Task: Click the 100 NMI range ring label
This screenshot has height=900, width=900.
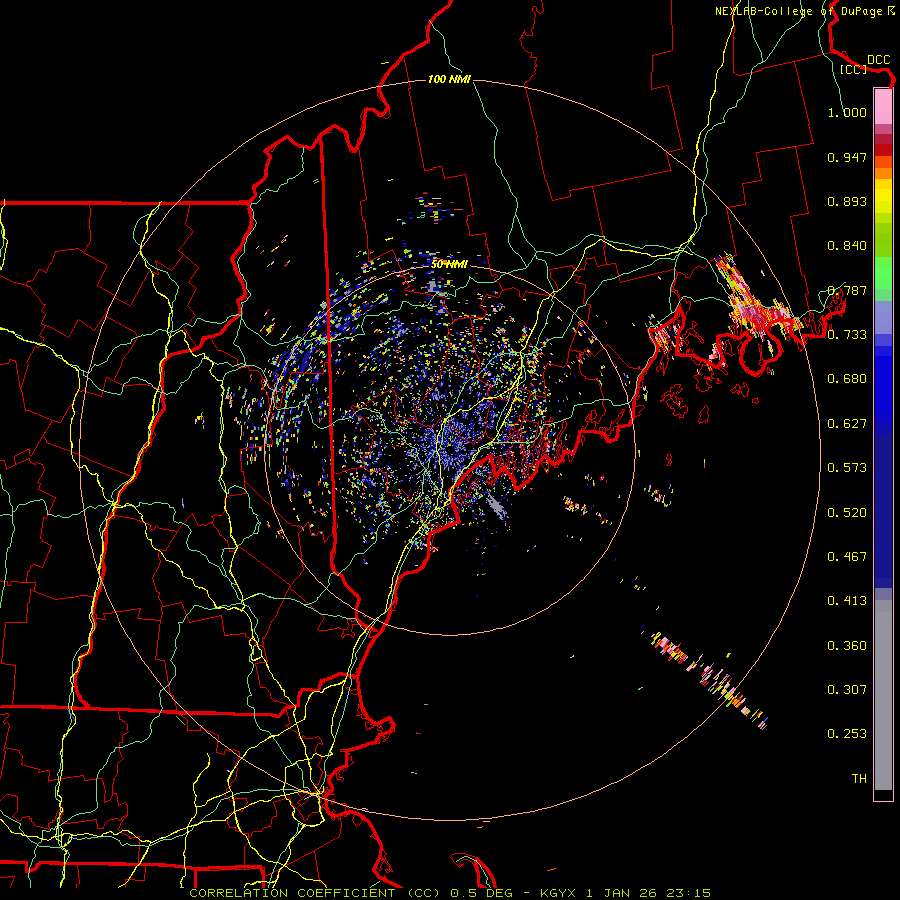Action: click(449, 79)
